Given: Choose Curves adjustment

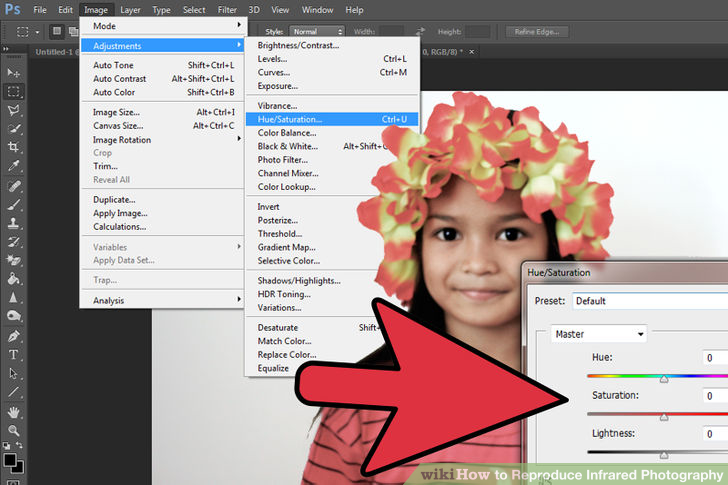Looking at the screenshot, I should (332, 72).
